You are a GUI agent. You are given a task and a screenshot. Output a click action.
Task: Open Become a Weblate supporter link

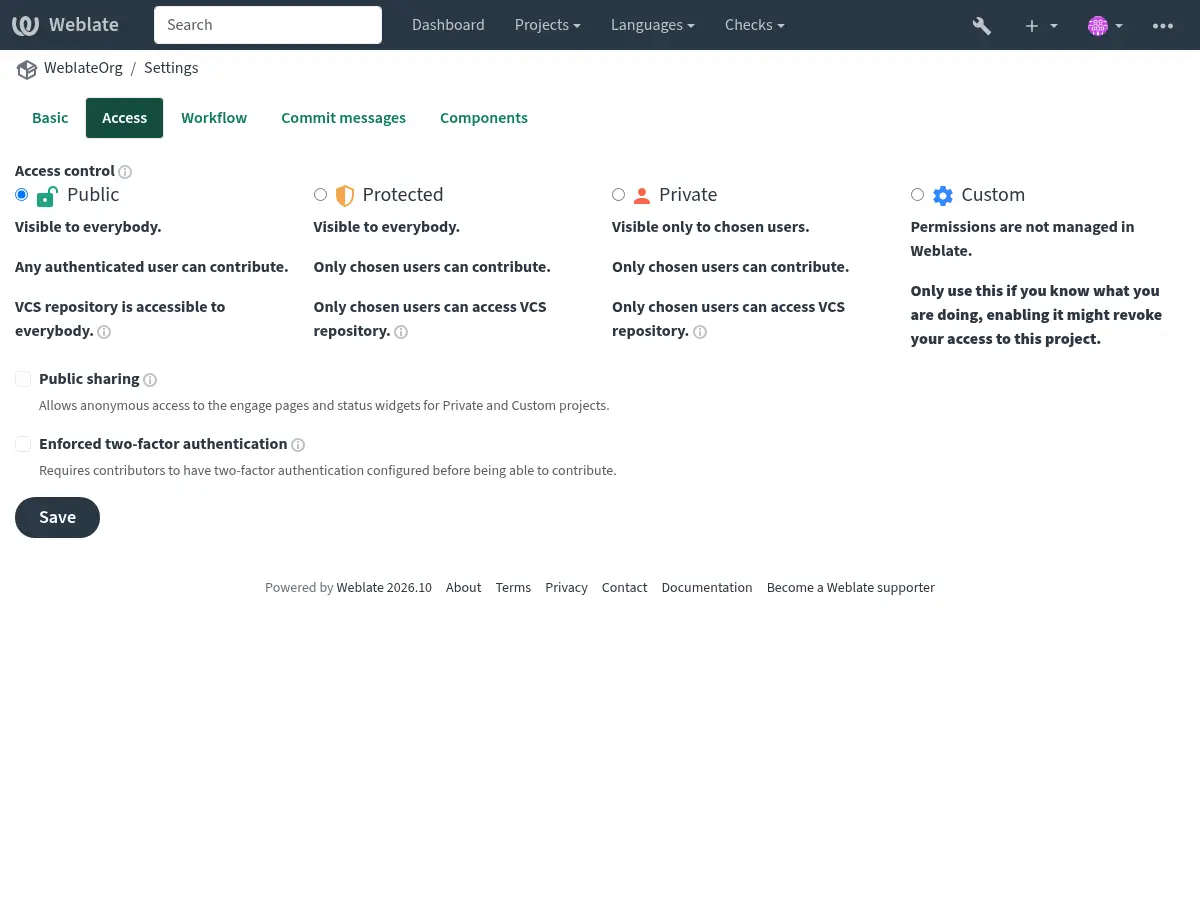click(x=851, y=588)
